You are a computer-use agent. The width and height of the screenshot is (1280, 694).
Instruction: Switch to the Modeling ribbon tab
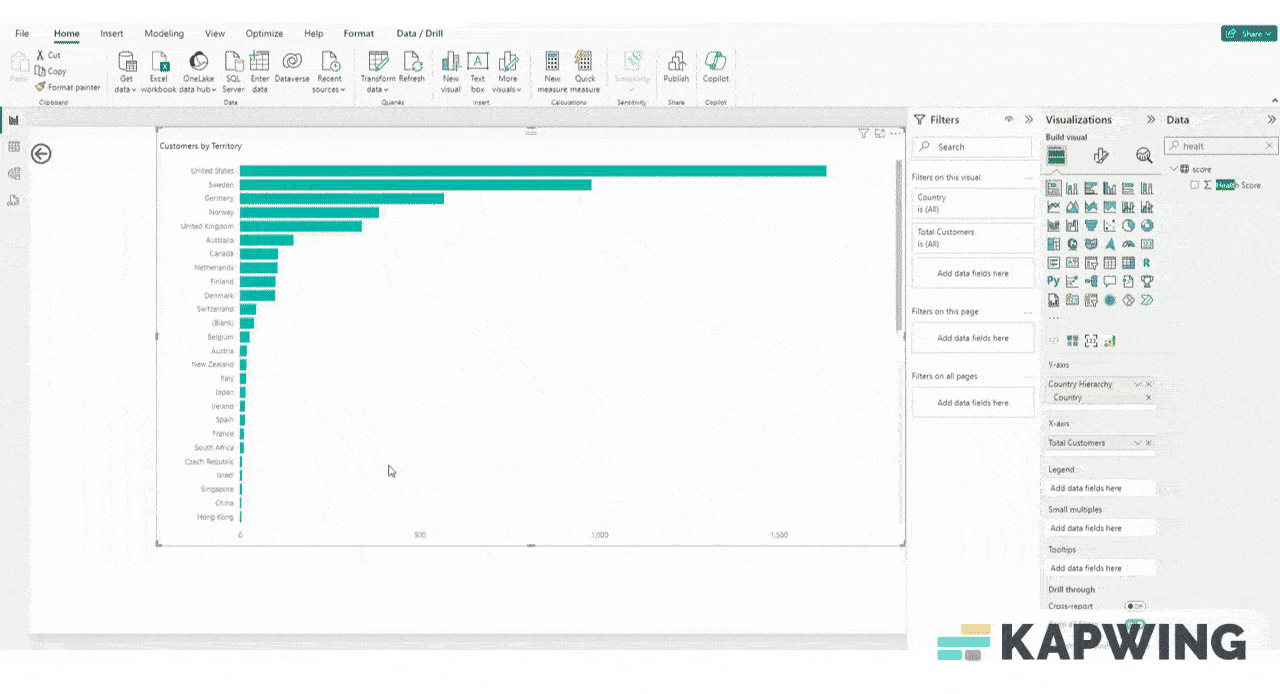164,33
